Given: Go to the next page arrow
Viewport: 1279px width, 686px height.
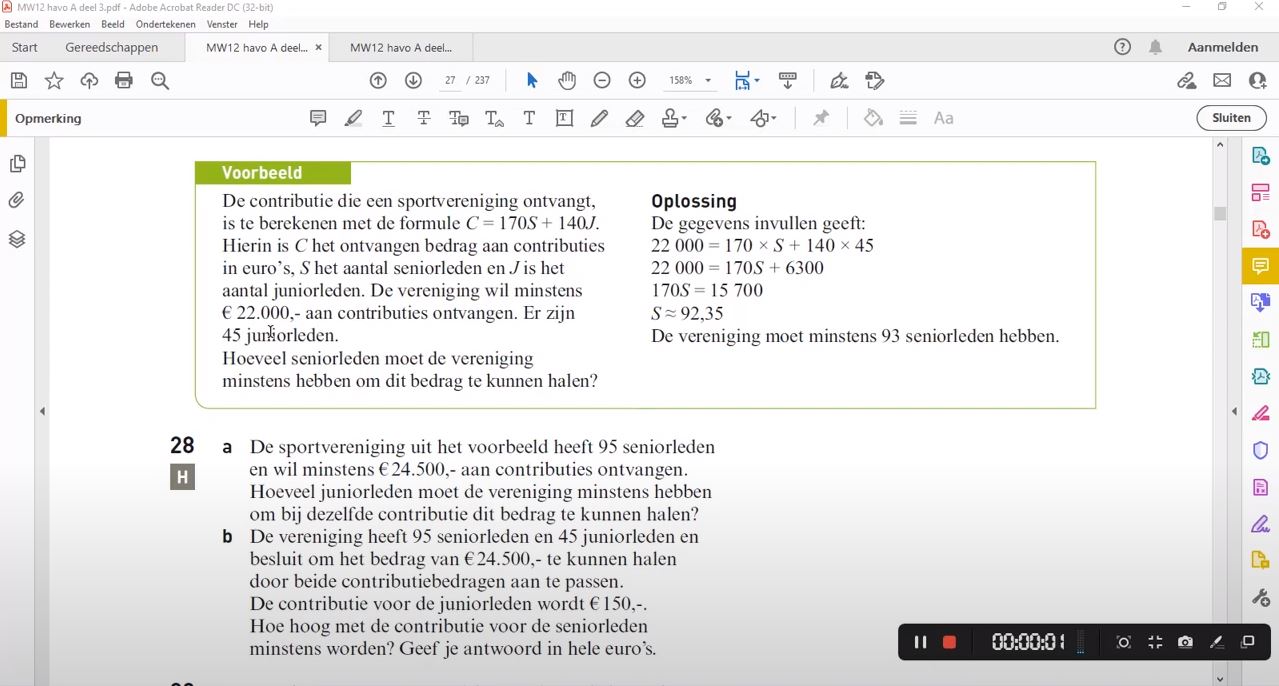Looking at the screenshot, I should coord(413,81).
